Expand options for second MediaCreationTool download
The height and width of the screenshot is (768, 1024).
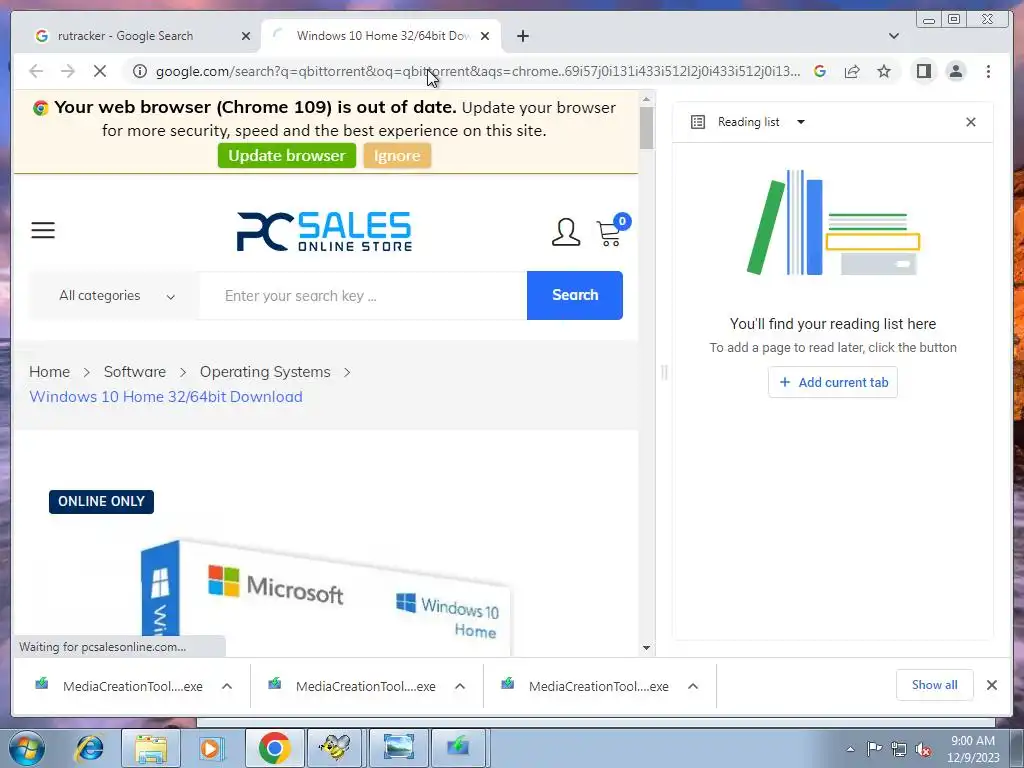pos(460,686)
